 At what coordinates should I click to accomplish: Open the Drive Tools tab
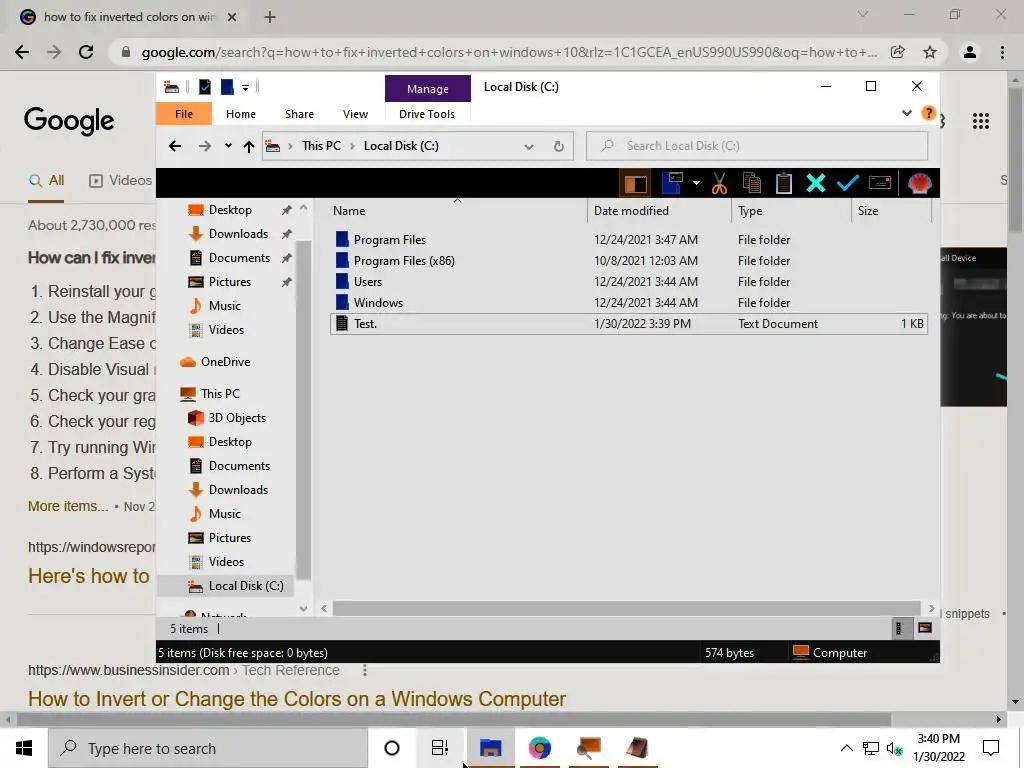pyautogui.click(x=426, y=114)
